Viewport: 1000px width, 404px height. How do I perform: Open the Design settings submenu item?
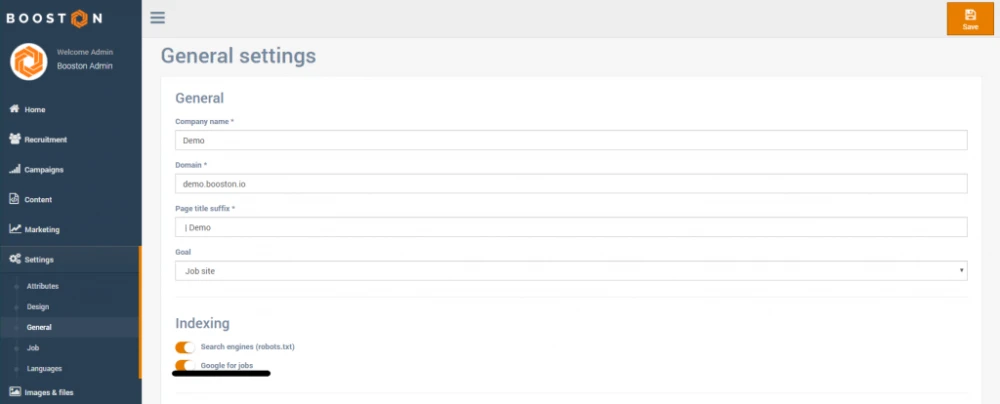tap(38, 307)
